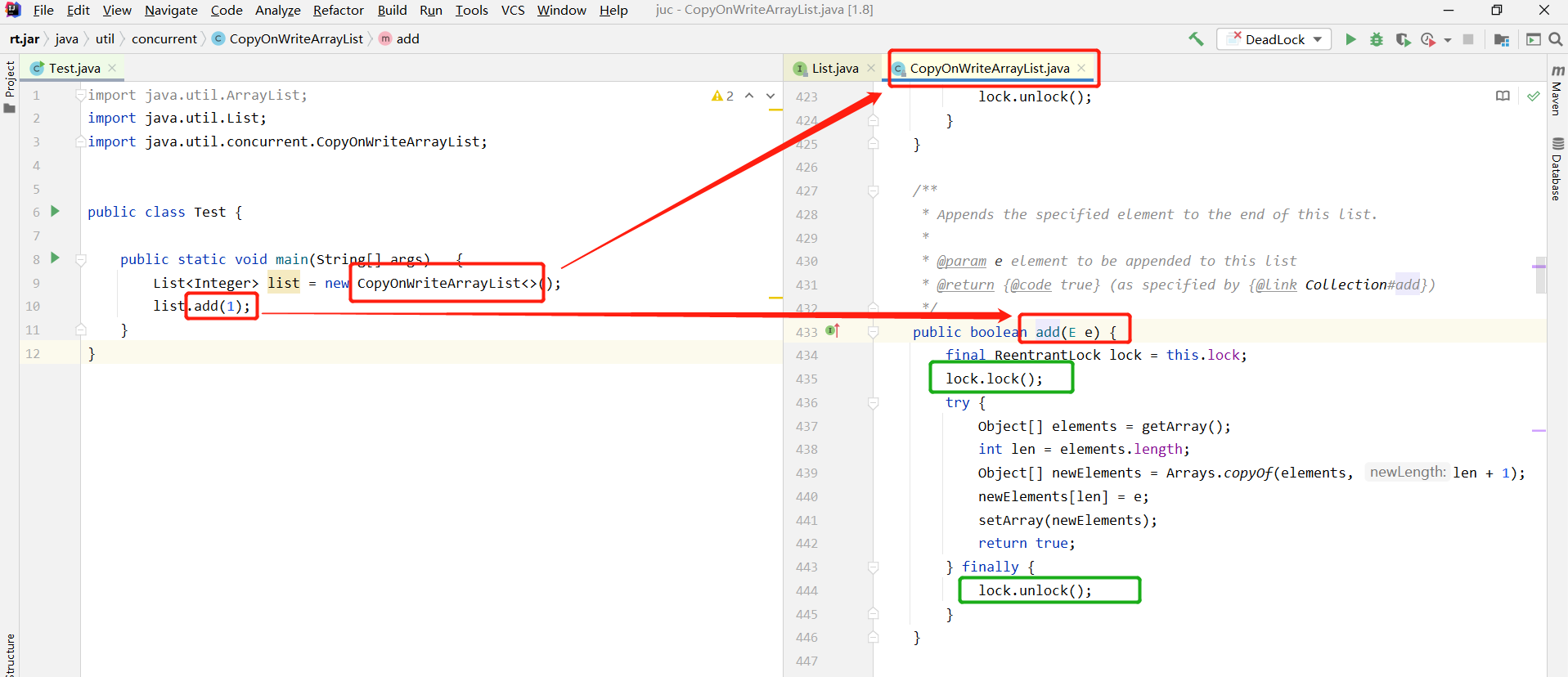Open the VCS menu
Screen dimensions: 1568x677
(x=513, y=10)
